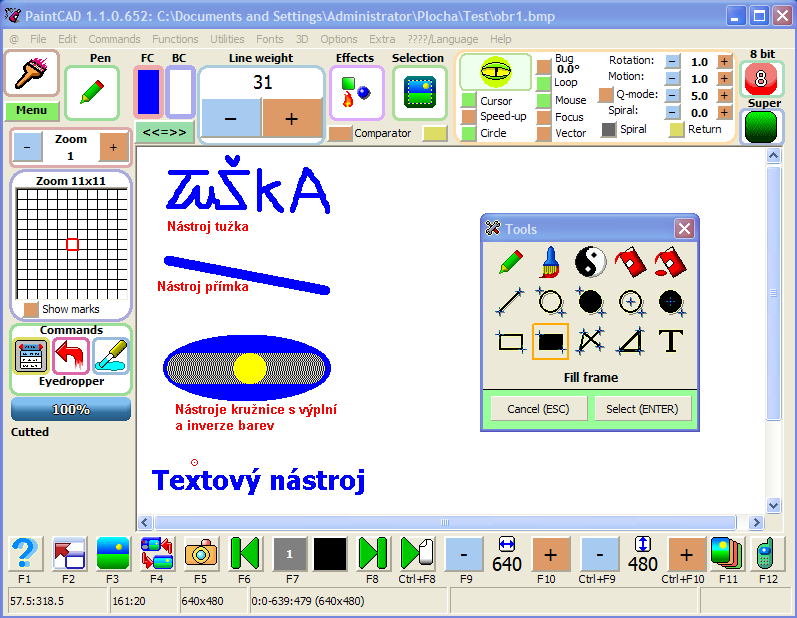Increase Line weight with plus button
The width and height of the screenshot is (797, 618).
(x=292, y=118)
